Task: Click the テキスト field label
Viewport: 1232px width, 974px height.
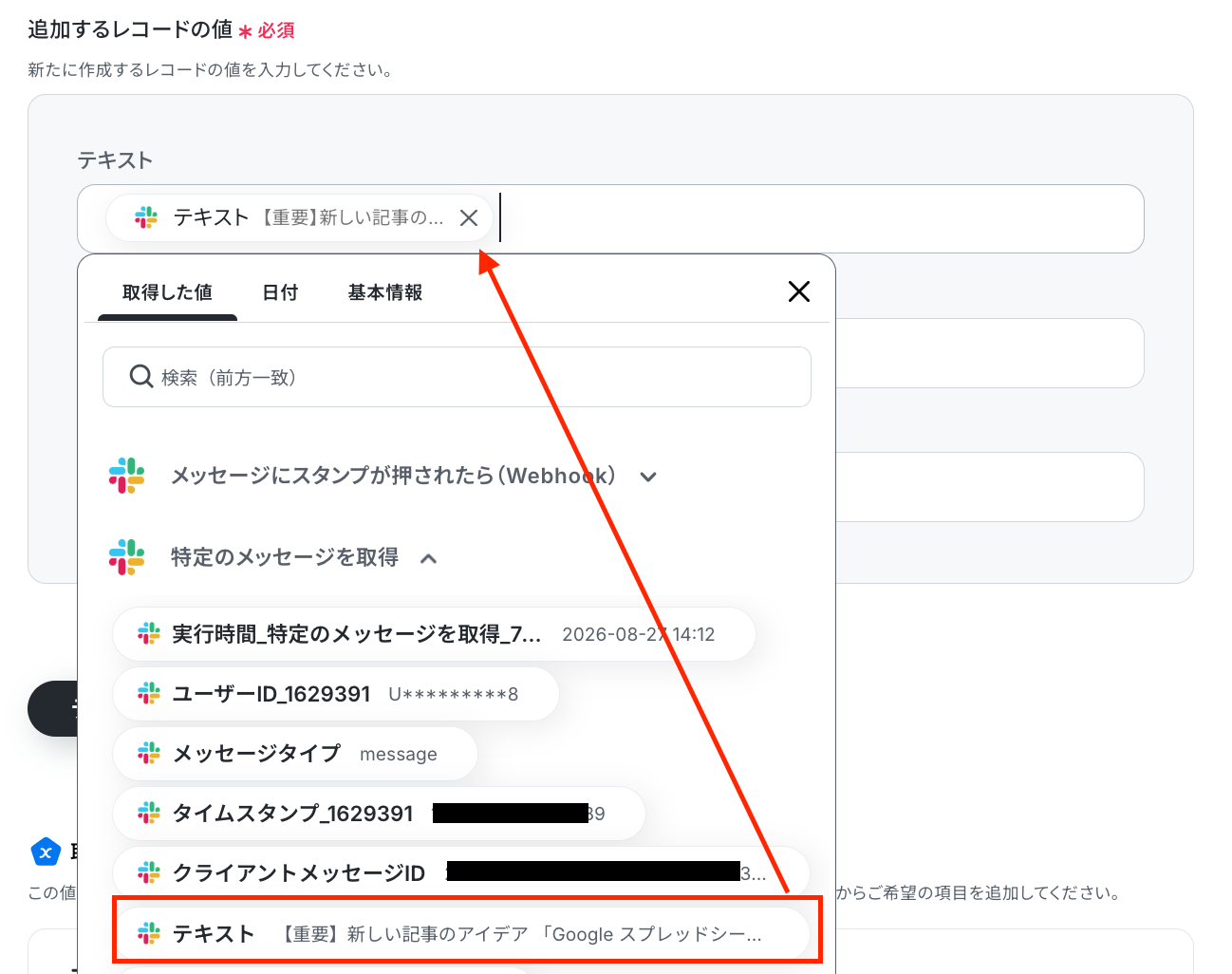Action: tap(115, 160)
